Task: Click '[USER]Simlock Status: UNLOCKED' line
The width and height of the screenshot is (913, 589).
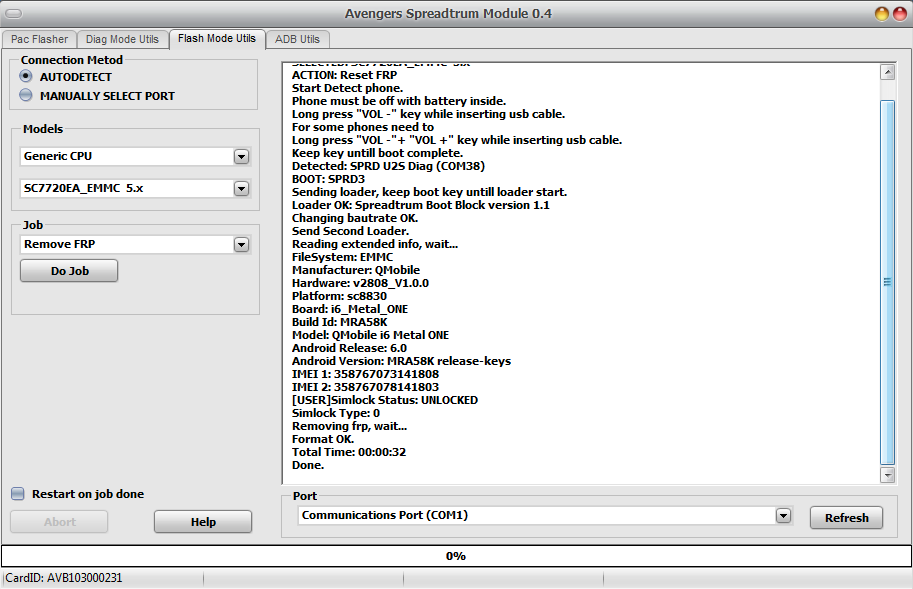Action: coord(385,400)
